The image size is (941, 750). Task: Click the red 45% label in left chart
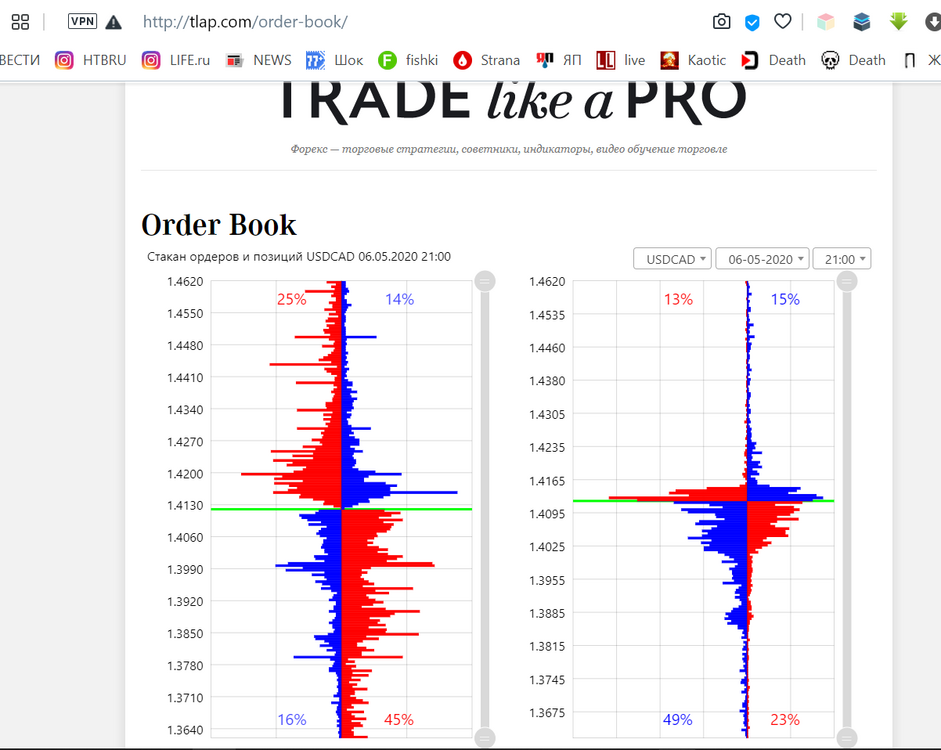click(399, 719)
